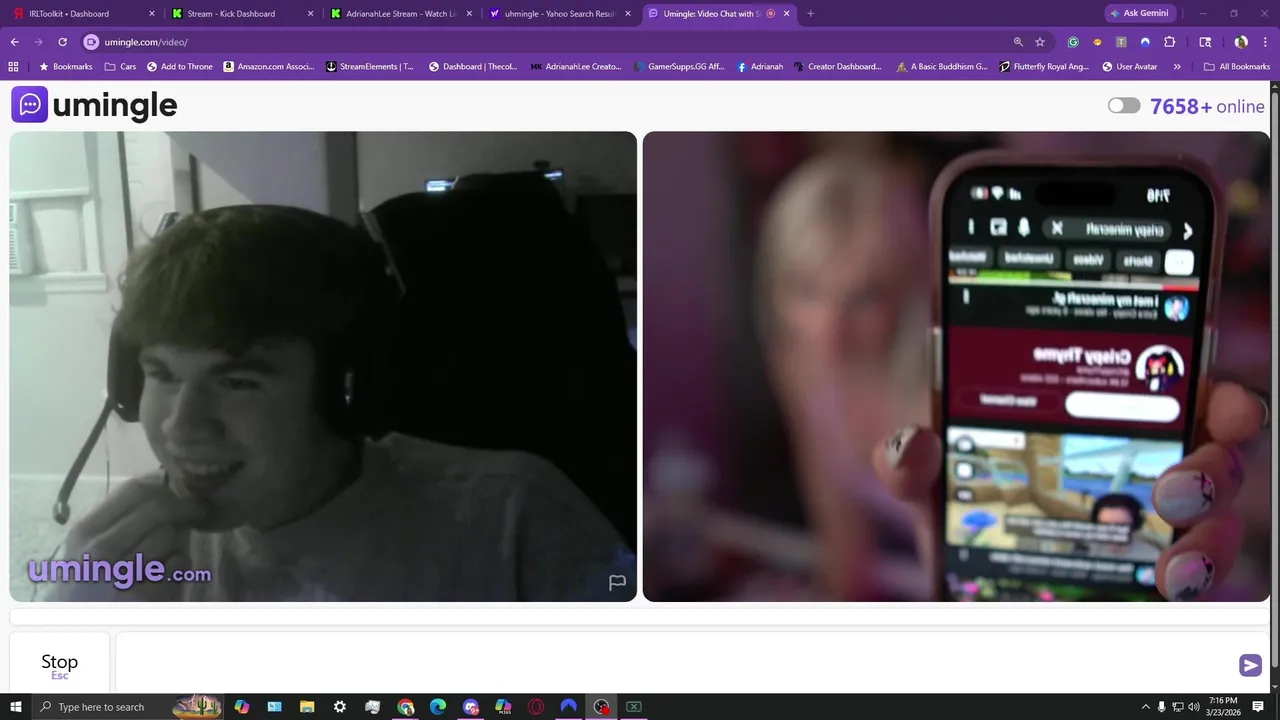Go back to the previous page
The height and width of the screenshot is (720, 1280).
point(15,42)
